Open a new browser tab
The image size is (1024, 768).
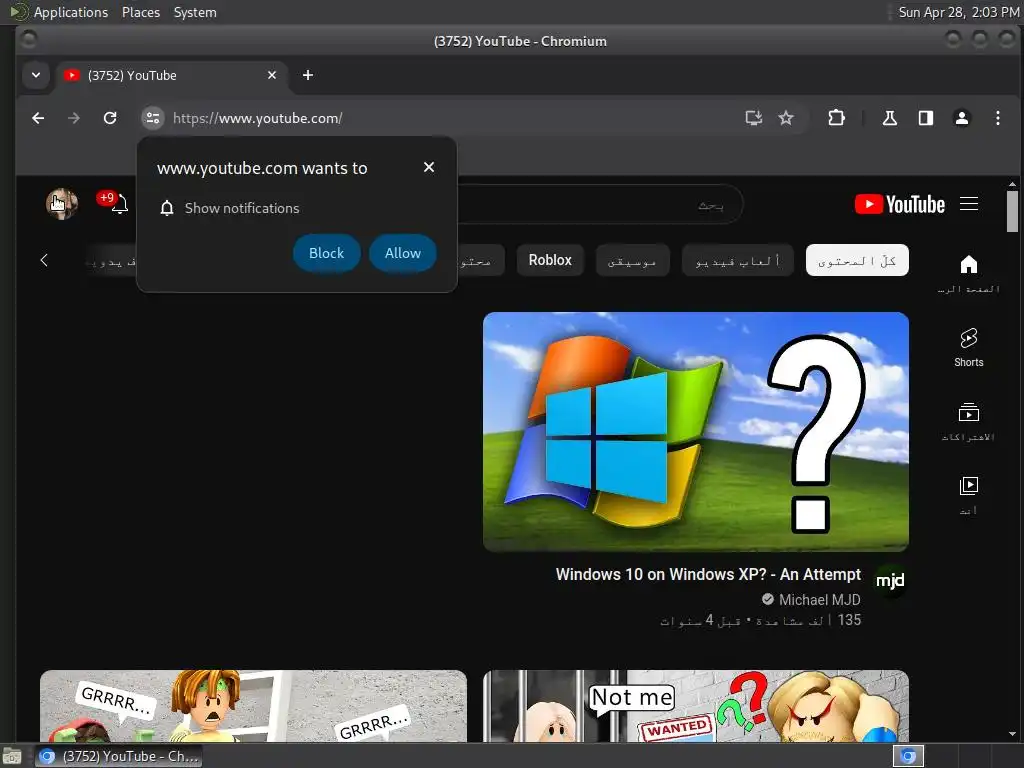(308, 75)
